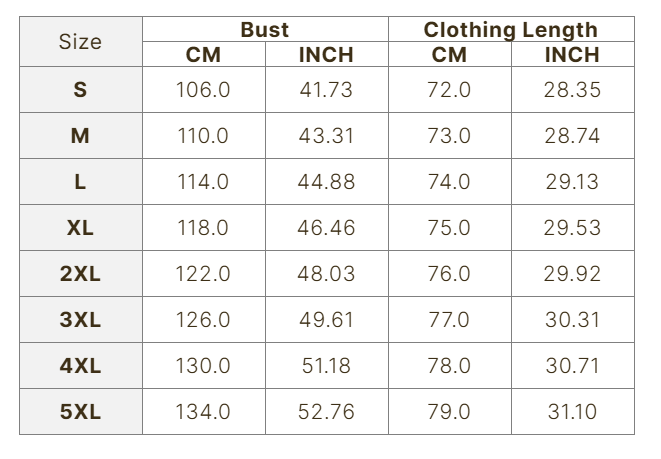This screenshot has height=459, width=661.
Task: Click the 134.0 bust value cell
Action: [203, 412]
